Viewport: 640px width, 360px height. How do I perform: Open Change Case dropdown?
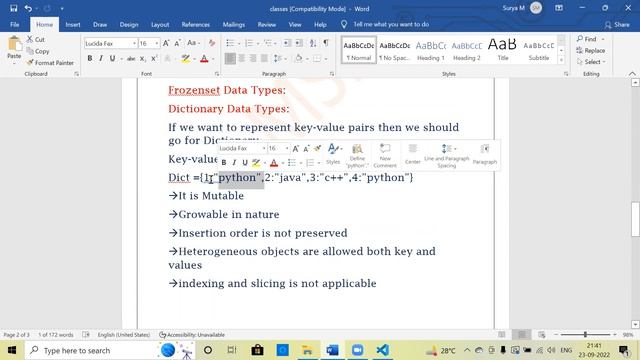193,43
